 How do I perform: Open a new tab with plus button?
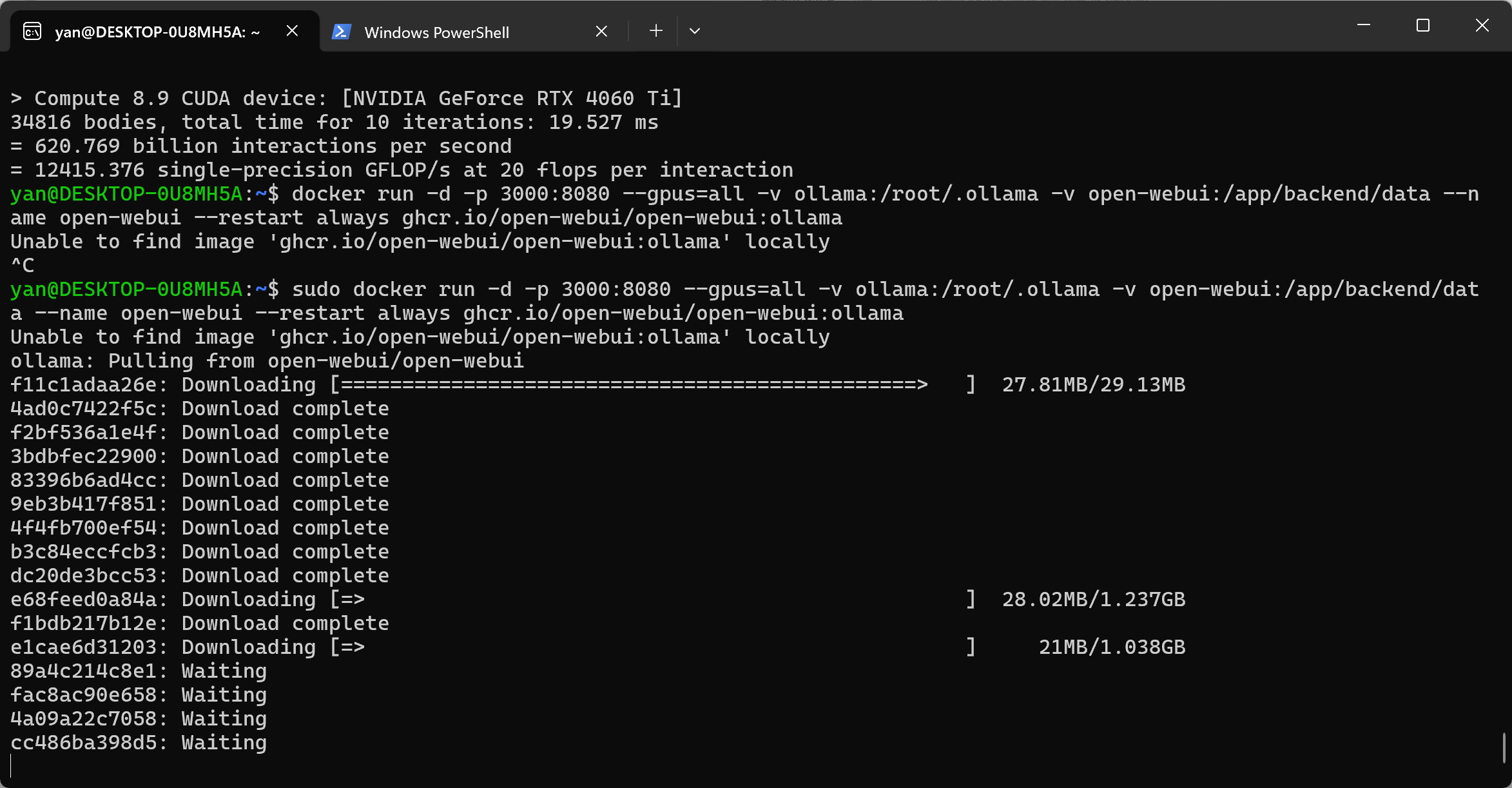coord(656,31)
